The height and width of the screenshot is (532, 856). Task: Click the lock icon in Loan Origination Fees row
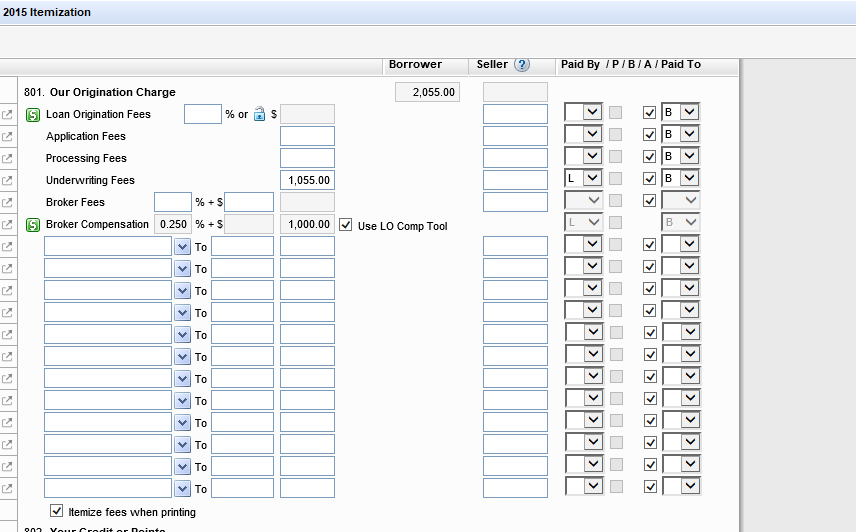tap(259, 114)
